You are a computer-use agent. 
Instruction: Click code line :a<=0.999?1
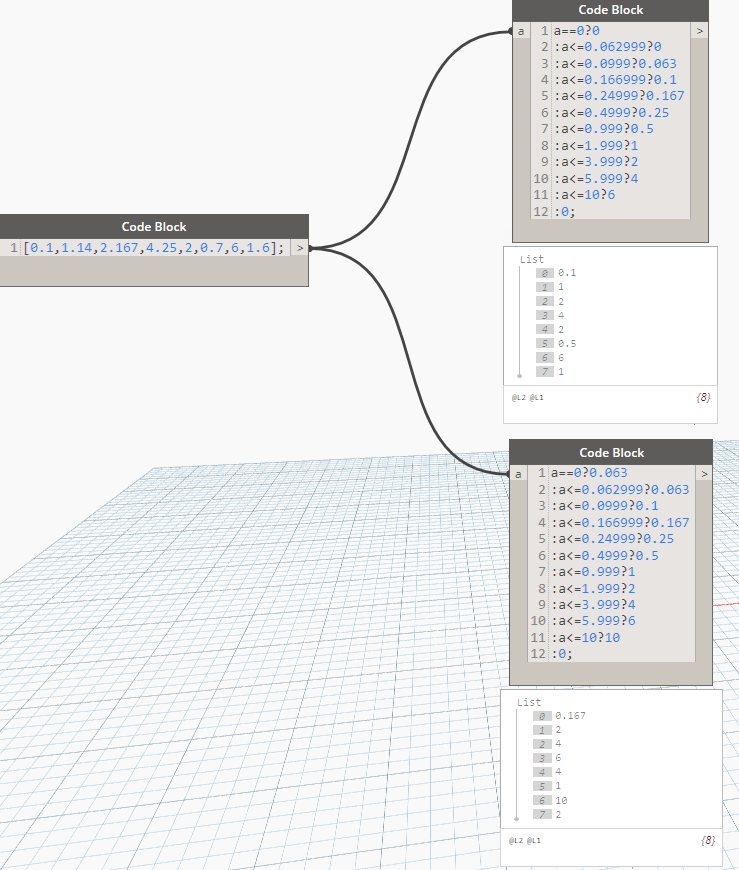593,572
